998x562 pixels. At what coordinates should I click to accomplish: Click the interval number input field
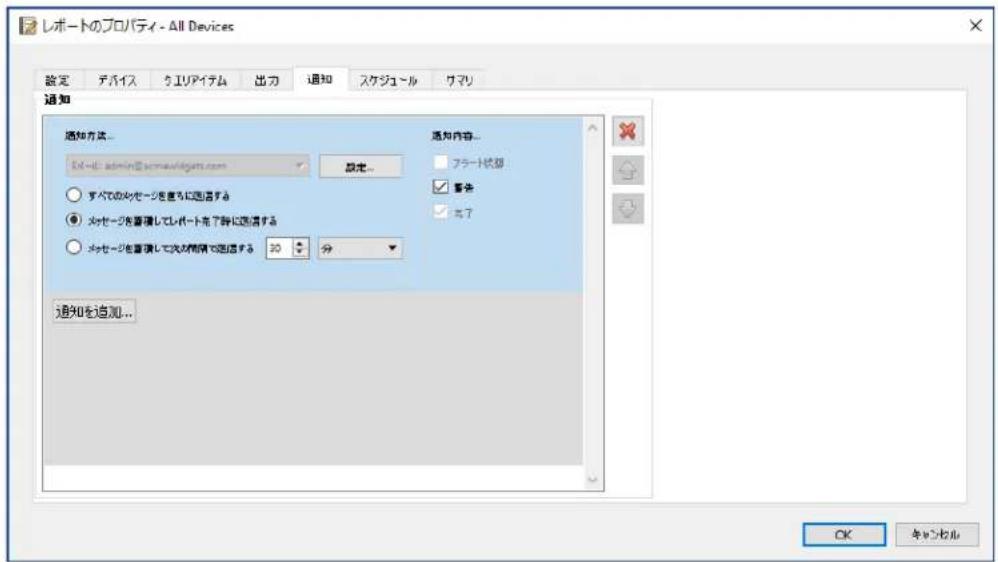click(279, 248)
